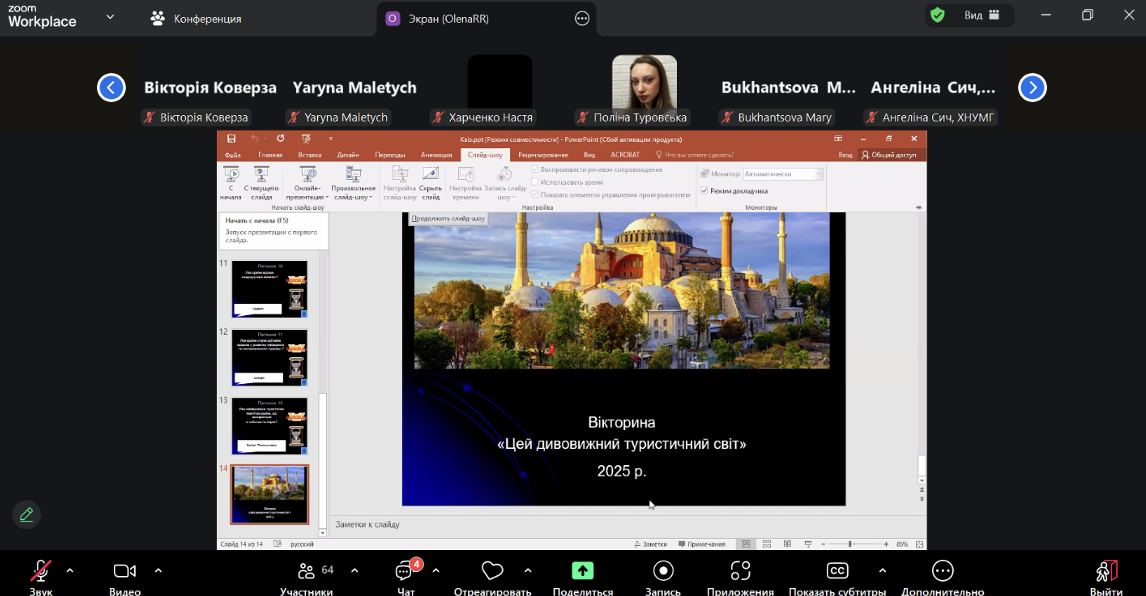1146x596 pixels.
Task: Click the Отреагировать reactions heart icon
Action: [492, 571]
